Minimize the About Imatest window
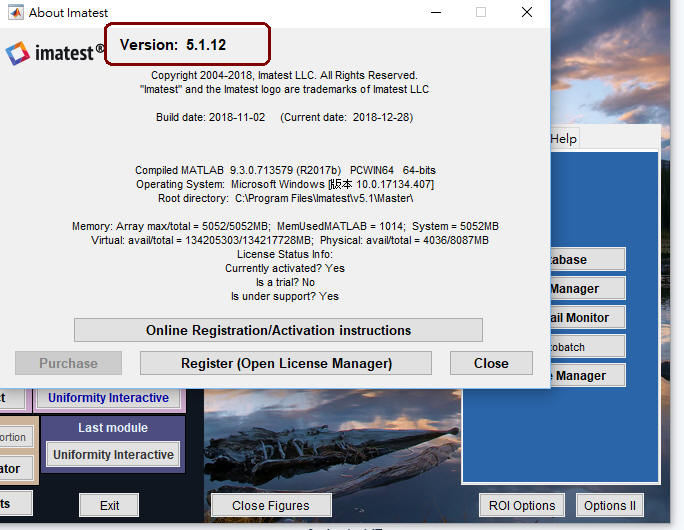 pyautogui.click(x=436, y=12)
